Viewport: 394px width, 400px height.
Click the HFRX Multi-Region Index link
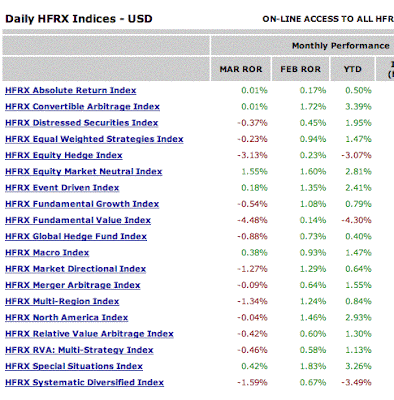(x=62, y=301)
